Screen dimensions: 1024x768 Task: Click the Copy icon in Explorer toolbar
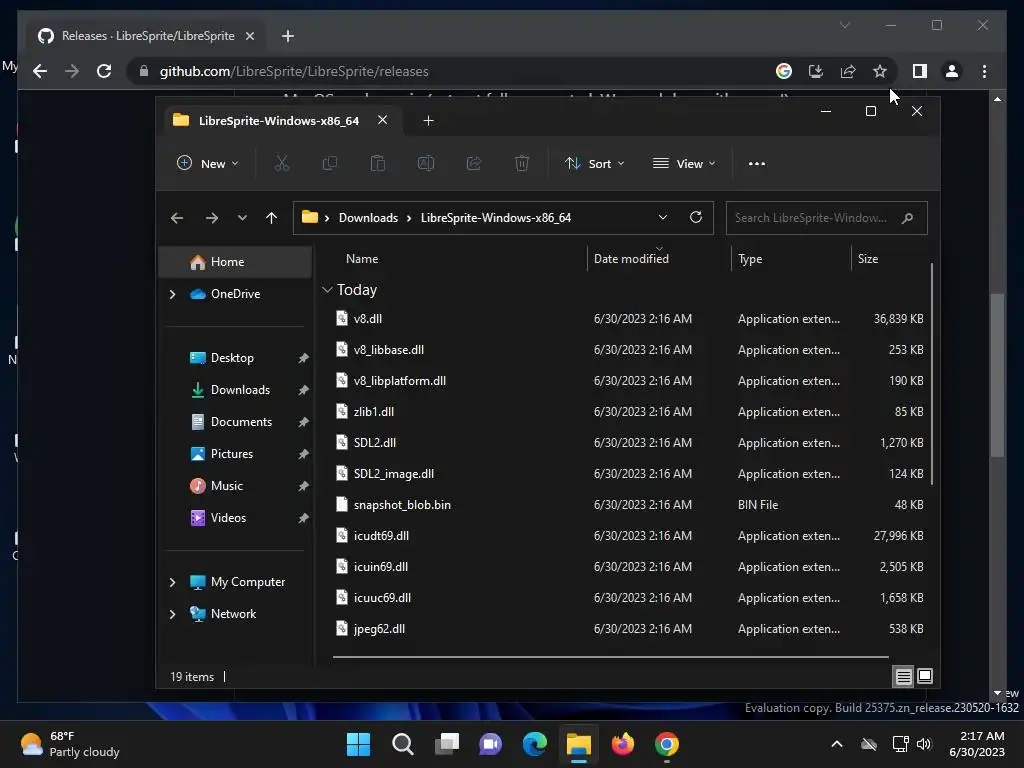point(330,163)
